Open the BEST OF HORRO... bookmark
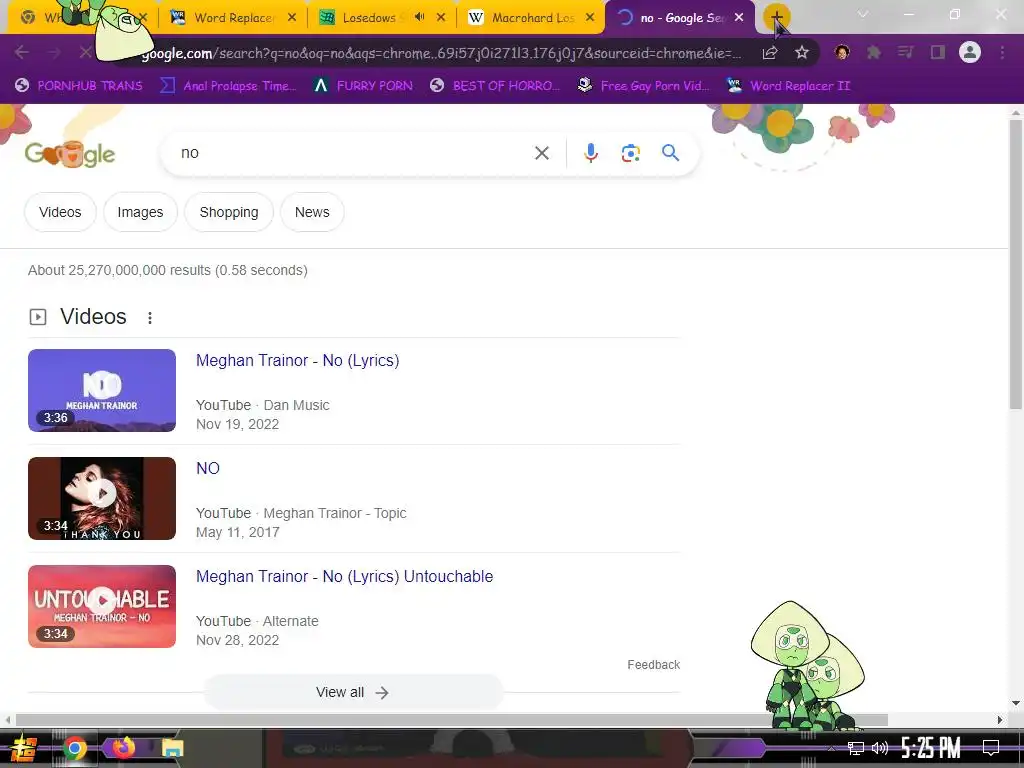 coord(495,86)
